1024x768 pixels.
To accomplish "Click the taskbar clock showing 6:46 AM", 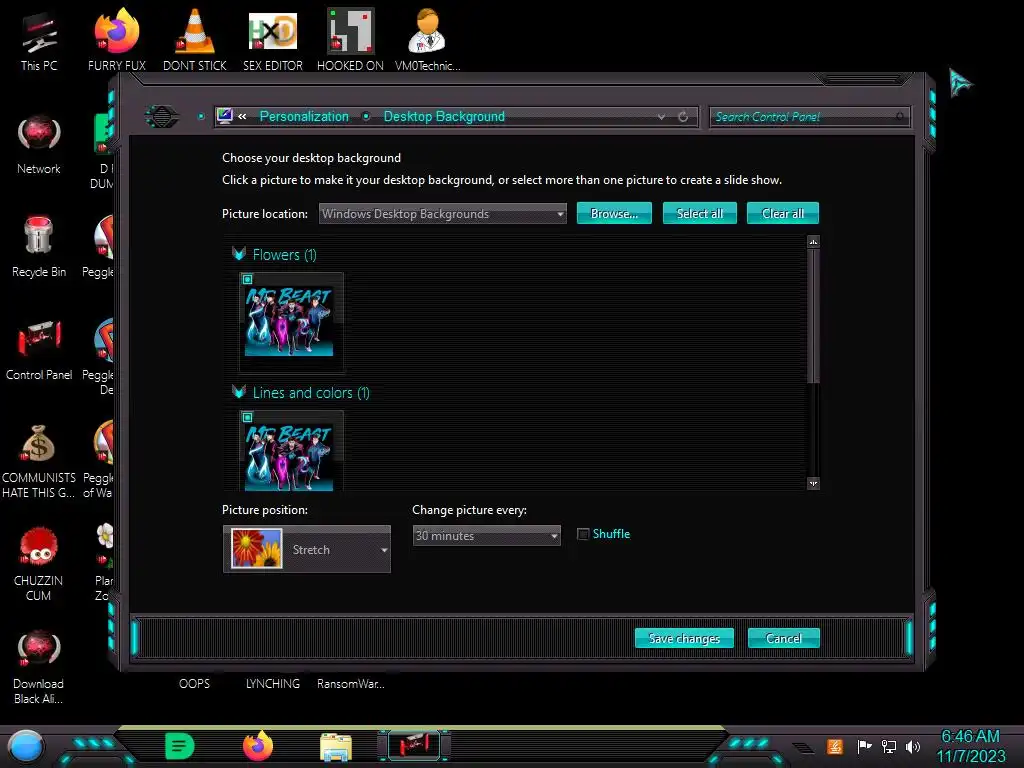I will [971, 746].
